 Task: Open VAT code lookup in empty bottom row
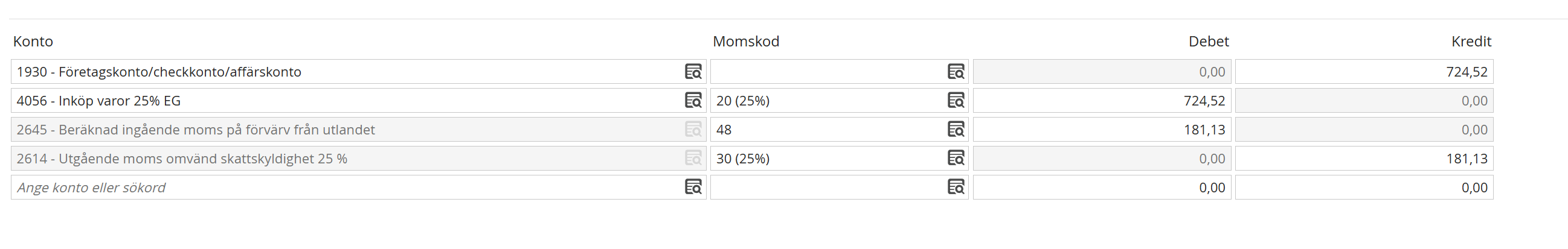(x=956, y=187)
